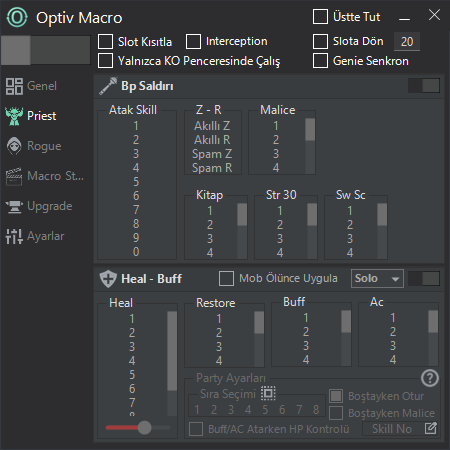Check the Slot Kısıtla option
This screenshot has height=450, width=450.
(x=105, y=42)
